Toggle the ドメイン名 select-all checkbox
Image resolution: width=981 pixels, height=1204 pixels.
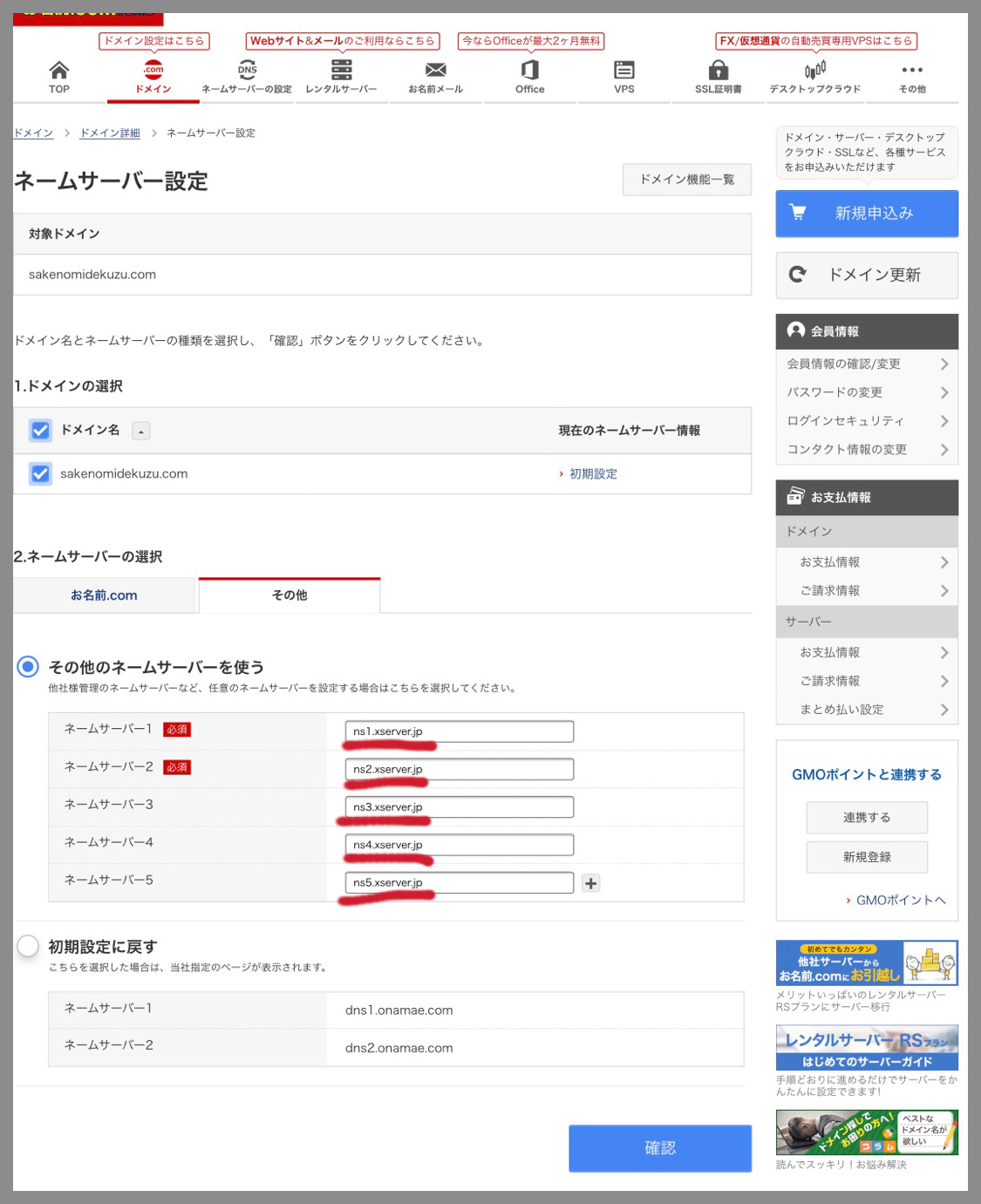[x=40, y=430]
